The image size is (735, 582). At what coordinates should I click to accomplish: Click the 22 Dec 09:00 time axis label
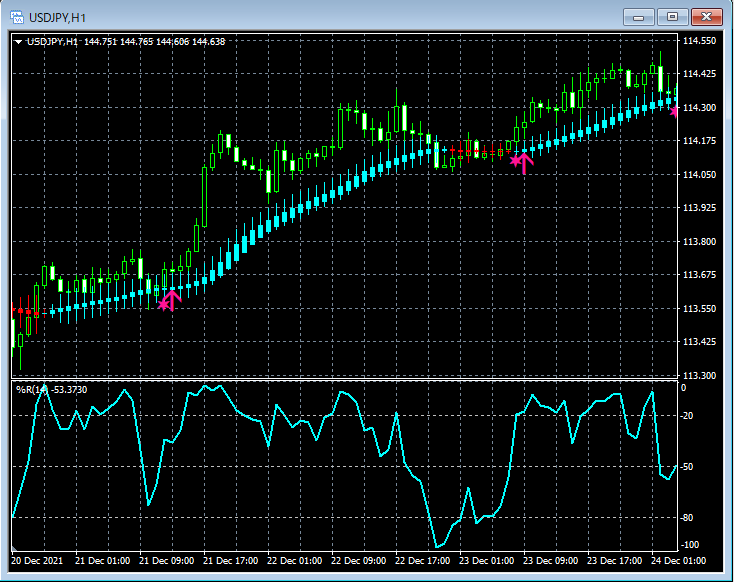358,561
